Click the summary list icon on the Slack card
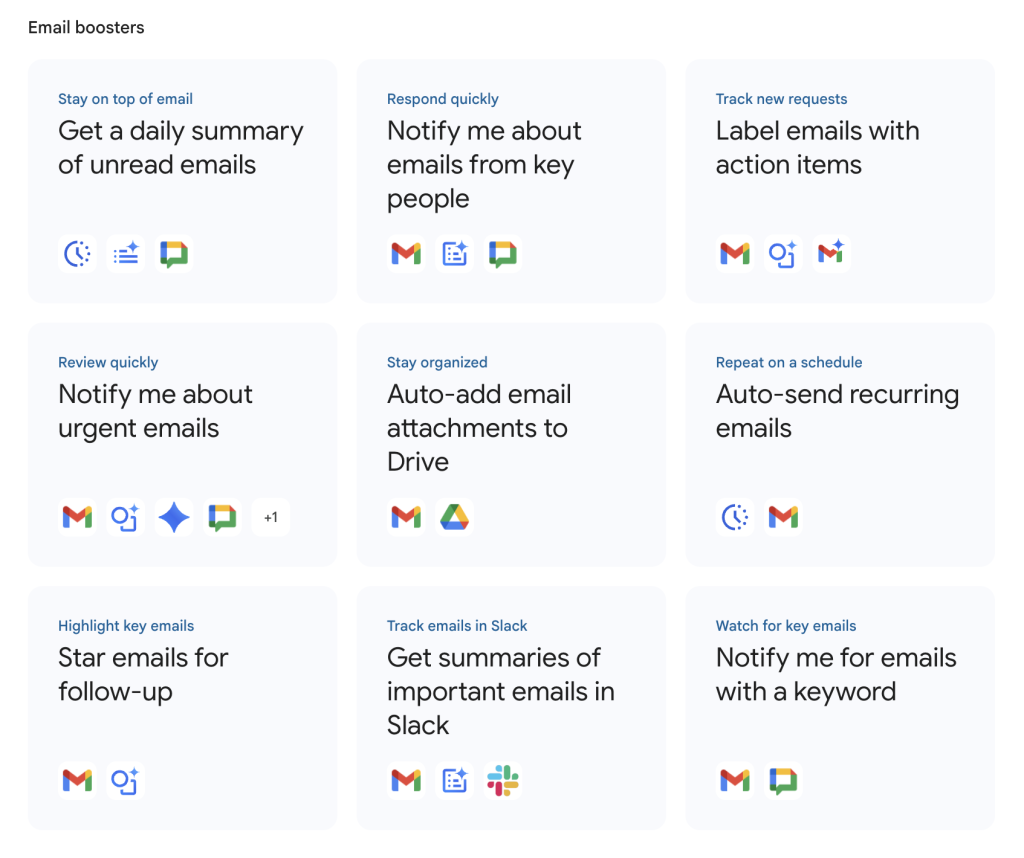The height and width of the screenshot is (858, 1024). tap(454, 780)
